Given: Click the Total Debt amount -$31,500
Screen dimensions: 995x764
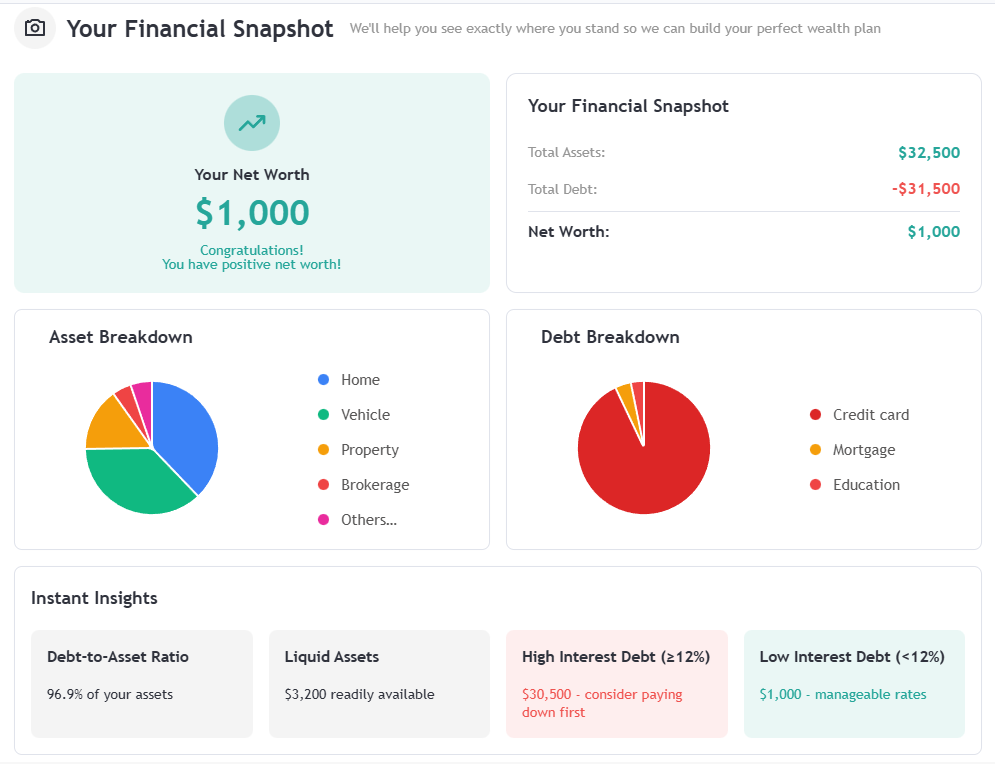Looking at the screenshot, I should (x=925, y=189).
